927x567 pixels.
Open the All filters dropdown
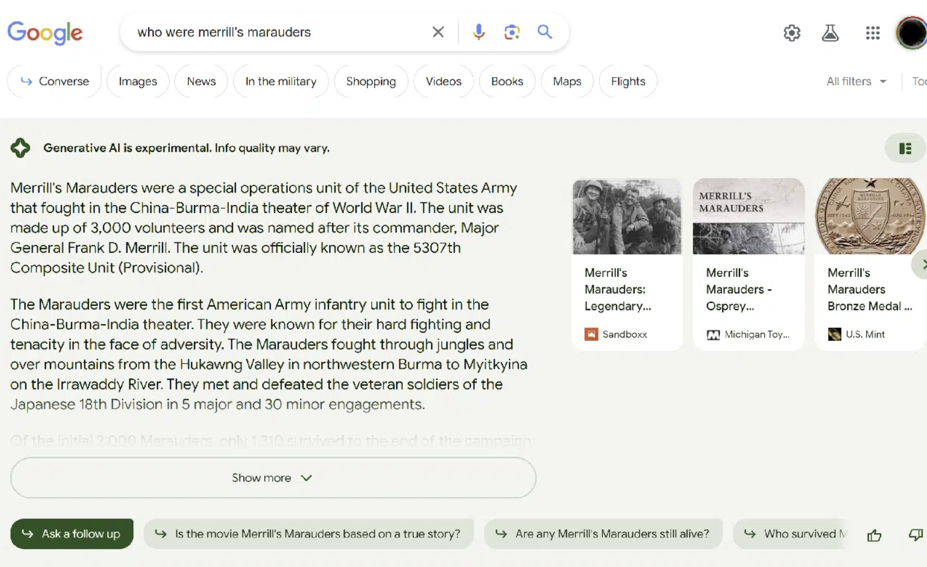tap(856, 82)
